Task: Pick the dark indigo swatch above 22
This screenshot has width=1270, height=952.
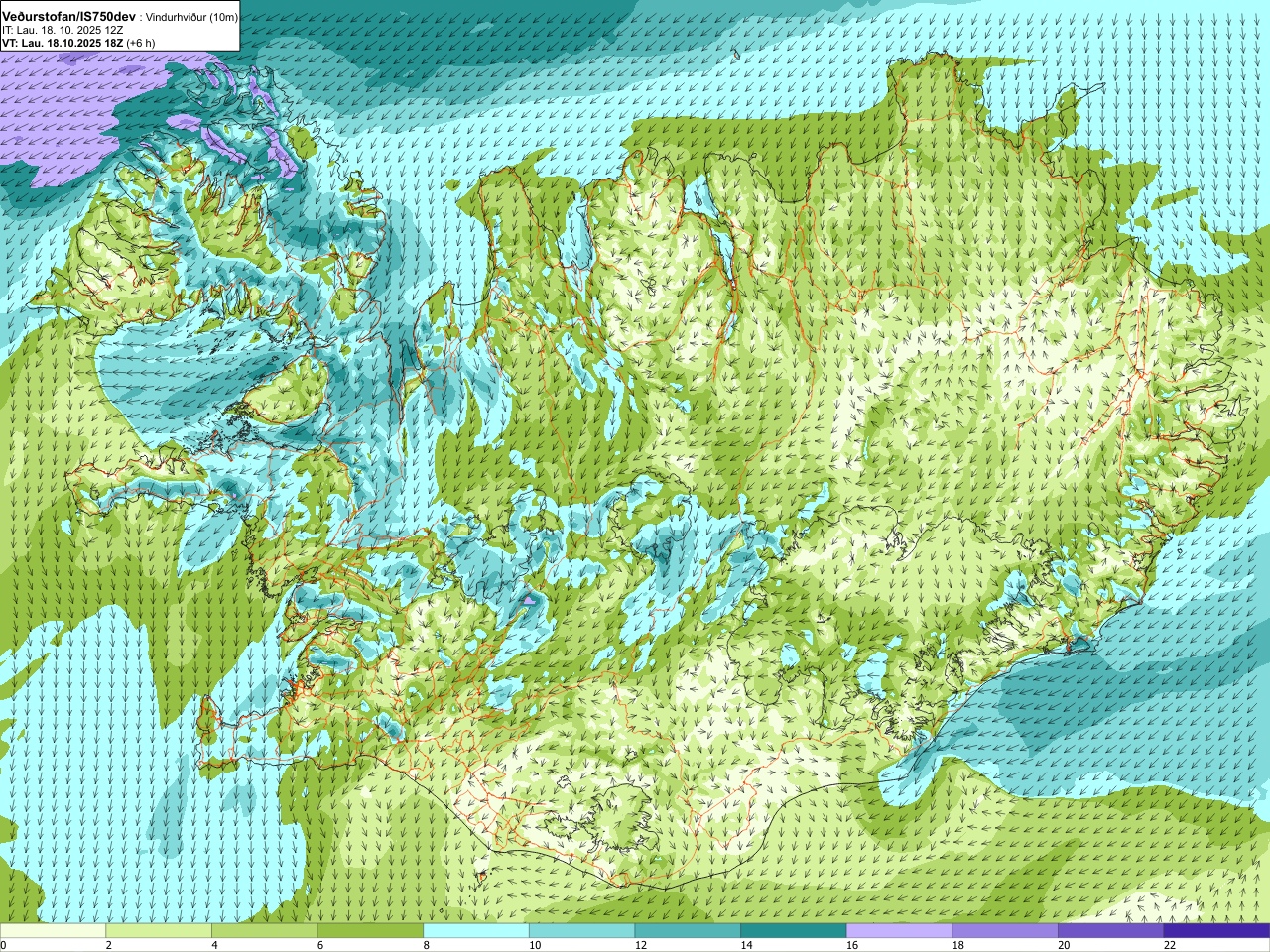Action: (1216, 931)
